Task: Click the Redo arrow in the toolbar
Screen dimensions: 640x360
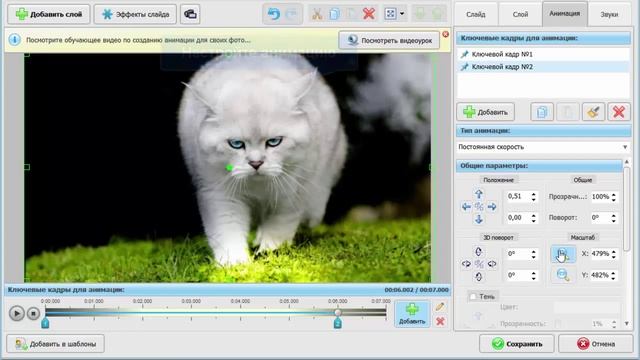Action: point(291,14)
